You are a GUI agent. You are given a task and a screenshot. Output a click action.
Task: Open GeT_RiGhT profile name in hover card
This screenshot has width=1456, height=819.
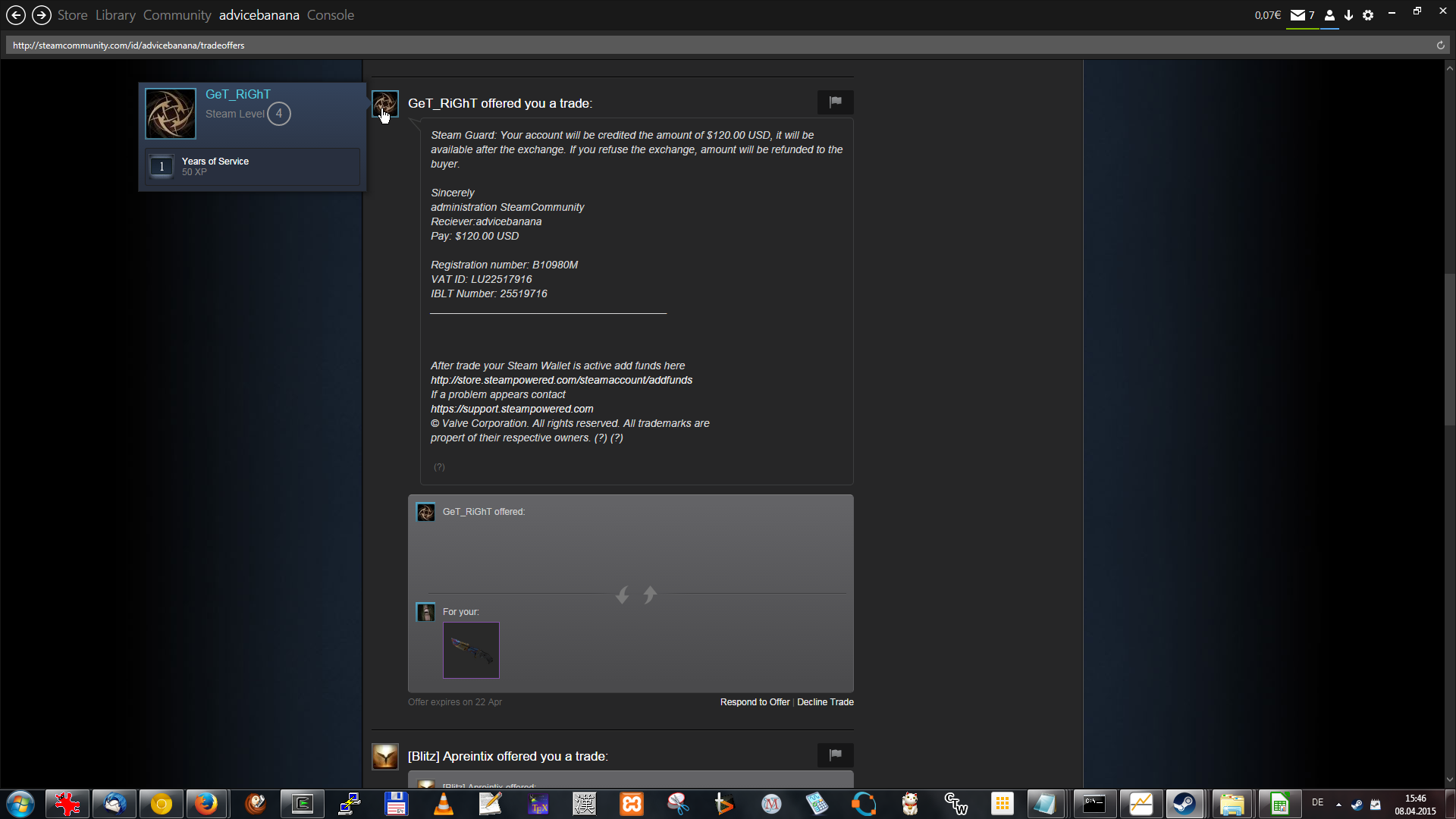click(x=237, y=94)
